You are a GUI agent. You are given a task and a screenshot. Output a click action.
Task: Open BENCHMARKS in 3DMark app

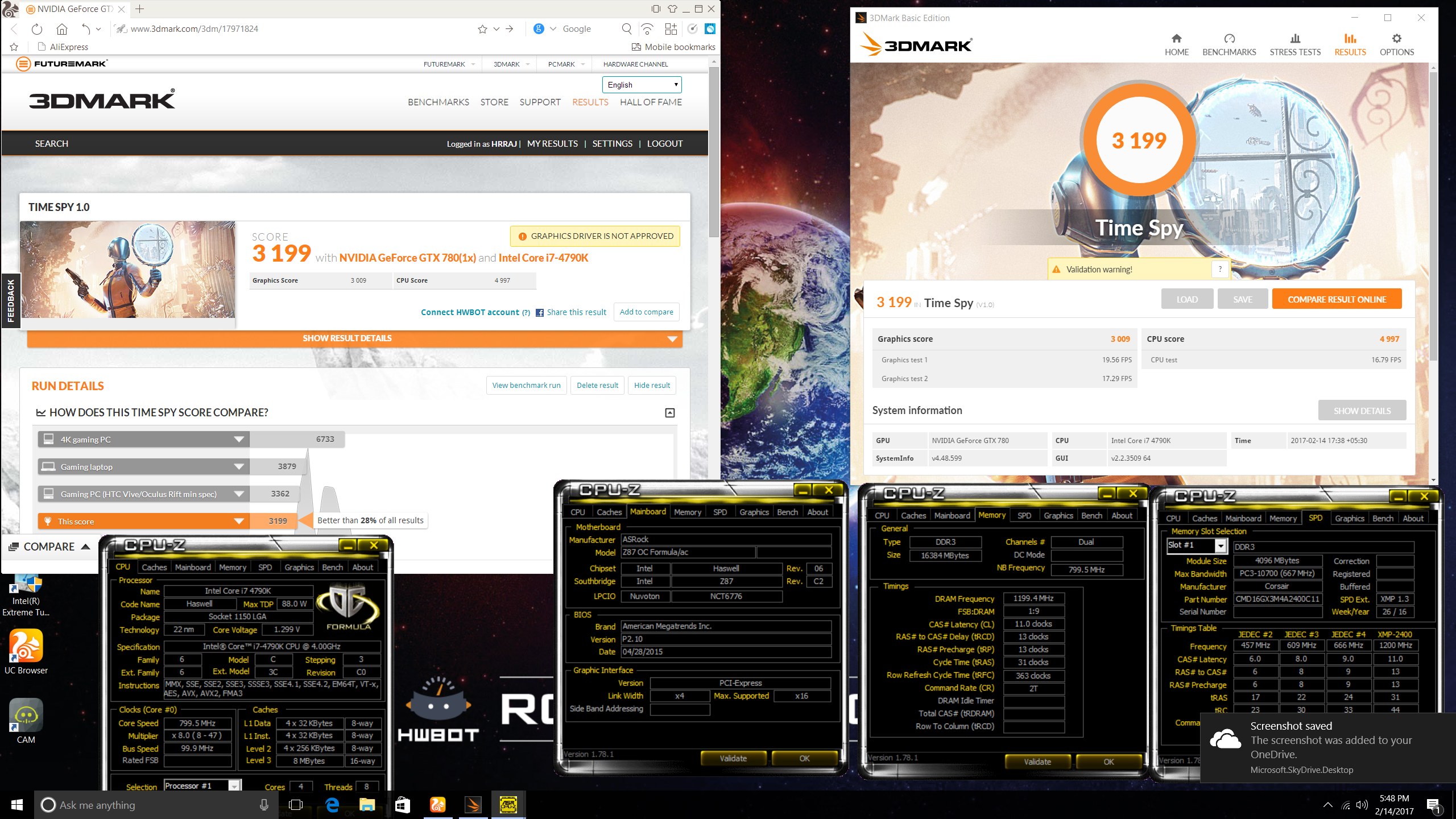(1229, 45)
